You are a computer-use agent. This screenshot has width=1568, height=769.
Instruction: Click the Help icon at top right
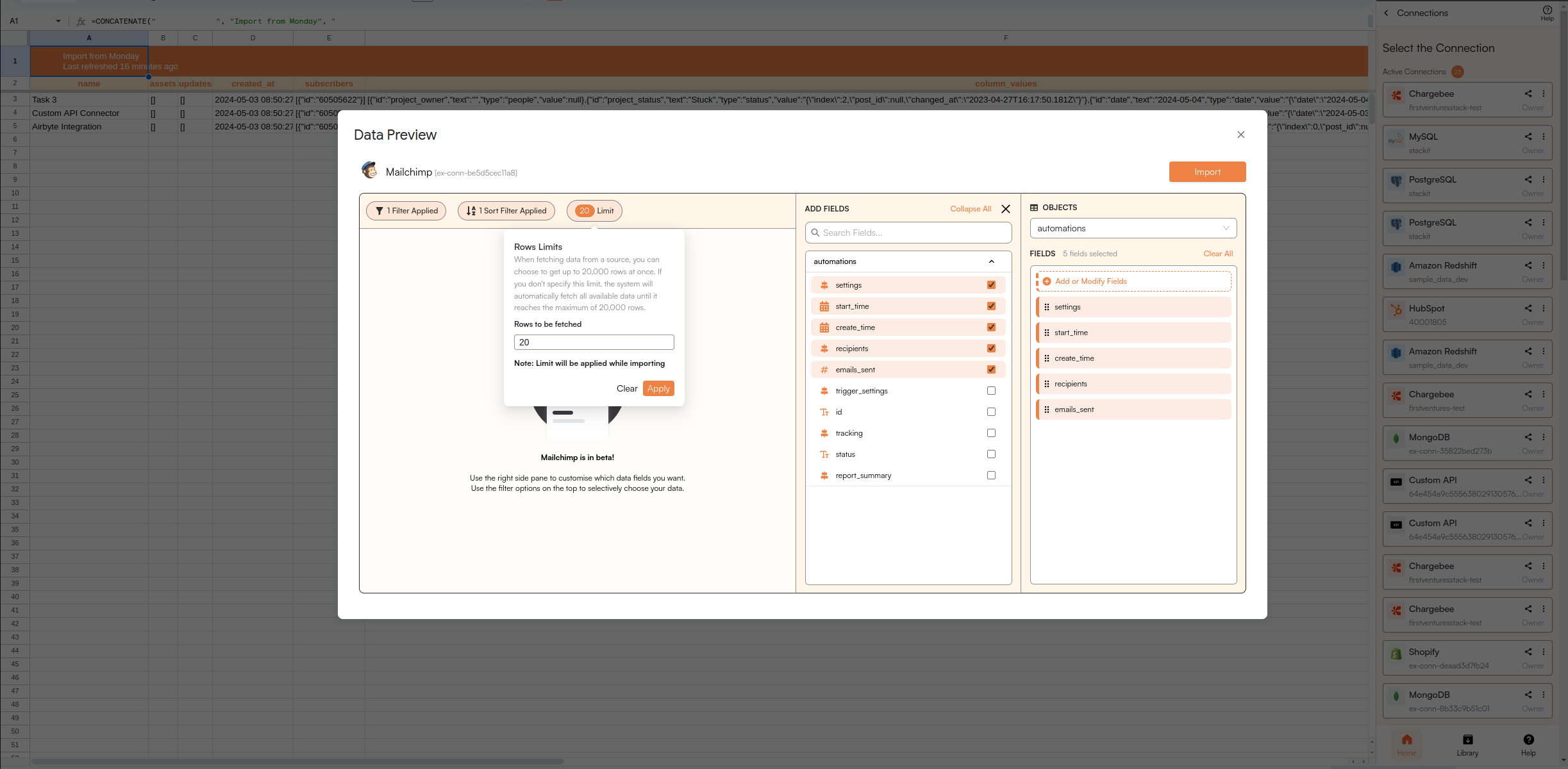pyautogui.click(x=1547, y=10)
